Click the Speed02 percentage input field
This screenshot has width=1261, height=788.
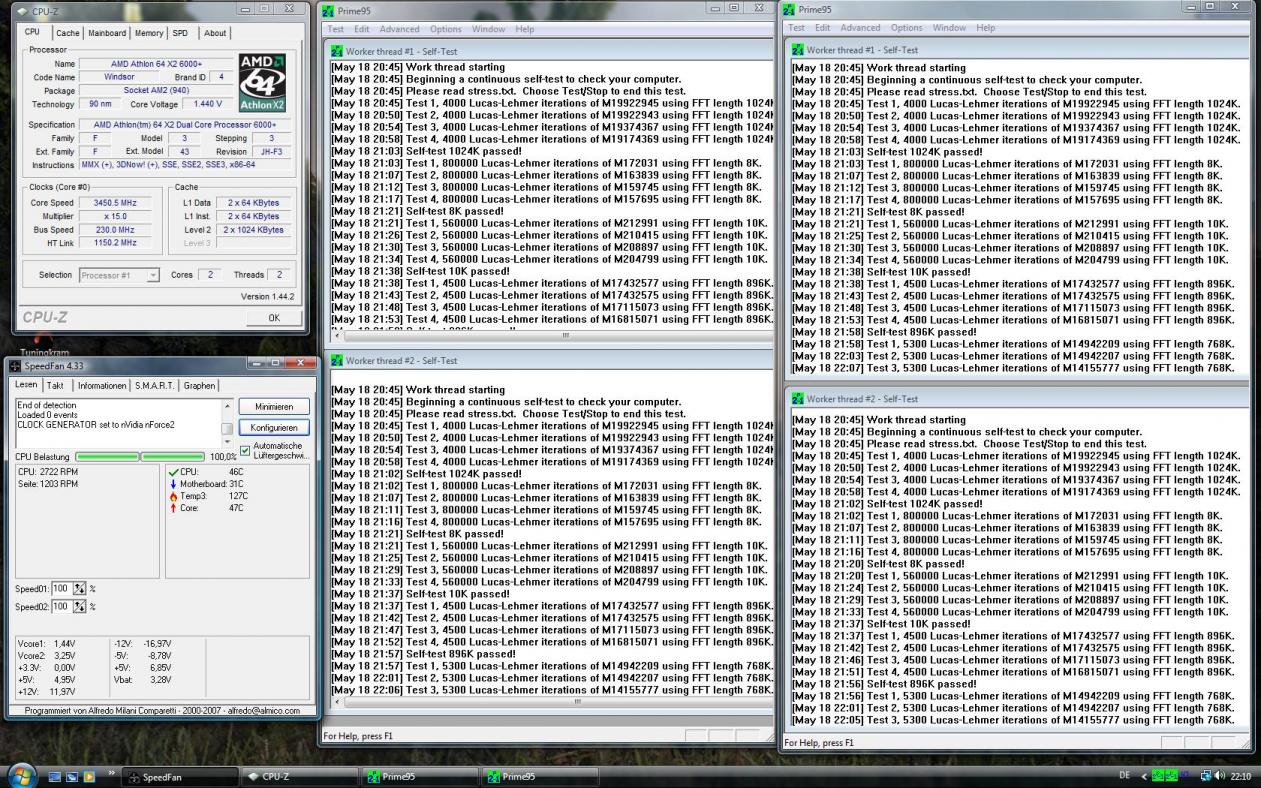click(x=61, y=606)
